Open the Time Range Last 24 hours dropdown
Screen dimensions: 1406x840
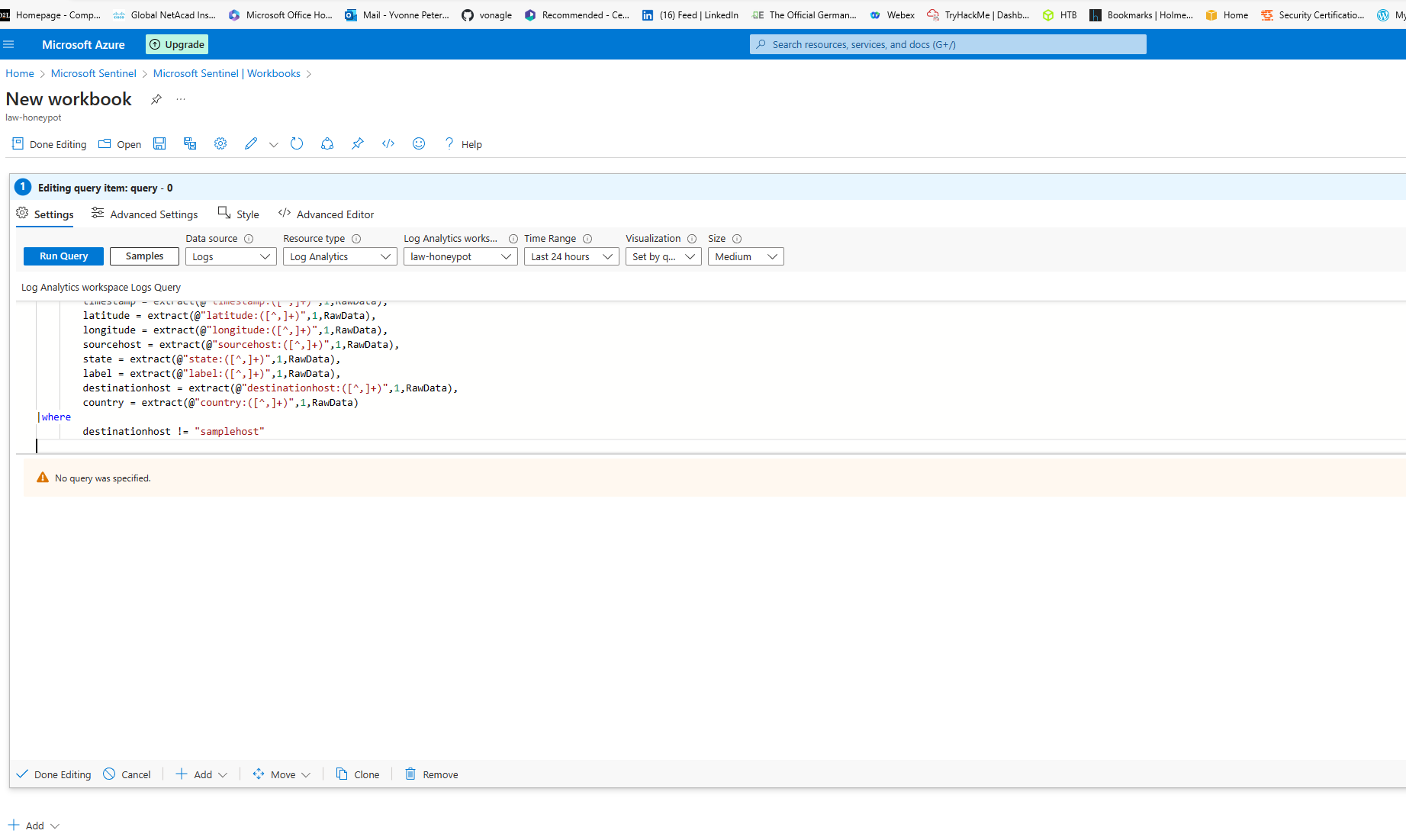pyautogui.click(x=572, y=256)
